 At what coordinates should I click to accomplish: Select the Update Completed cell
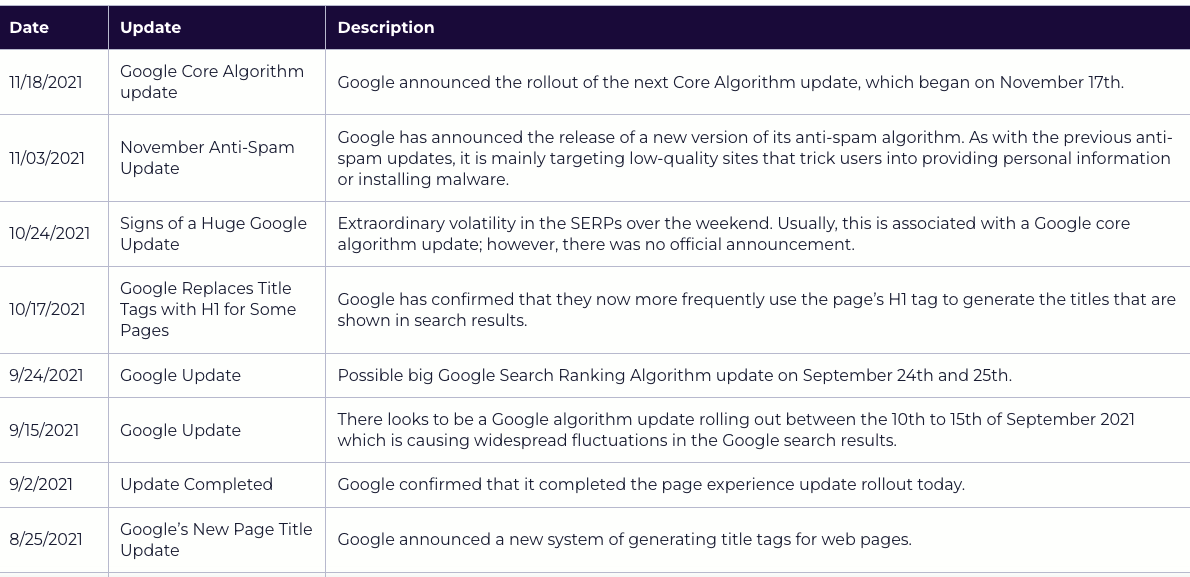[217, 484]
